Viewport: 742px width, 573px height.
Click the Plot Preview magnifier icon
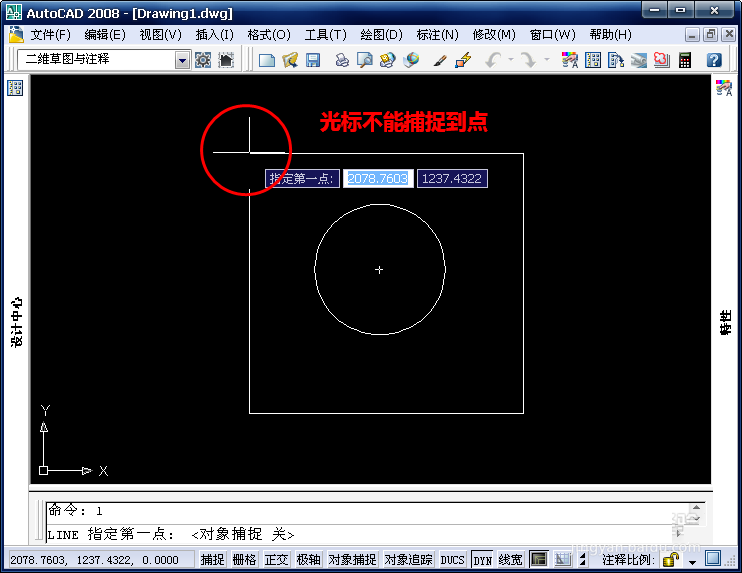365,60
